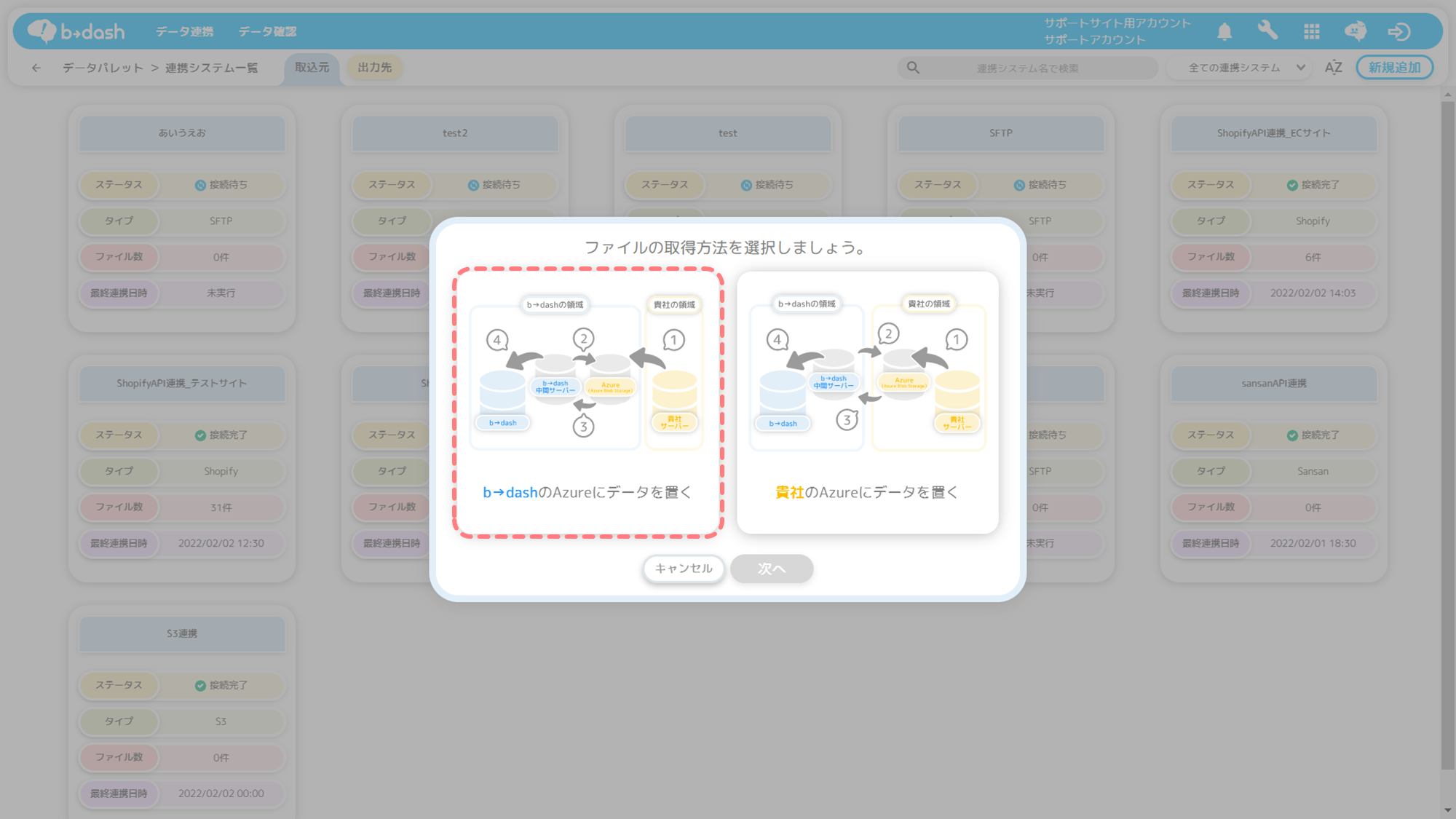Switch to the 取込元 tab
The height and width of the screenshot is (819, 1456).
(x=312, y=68)
